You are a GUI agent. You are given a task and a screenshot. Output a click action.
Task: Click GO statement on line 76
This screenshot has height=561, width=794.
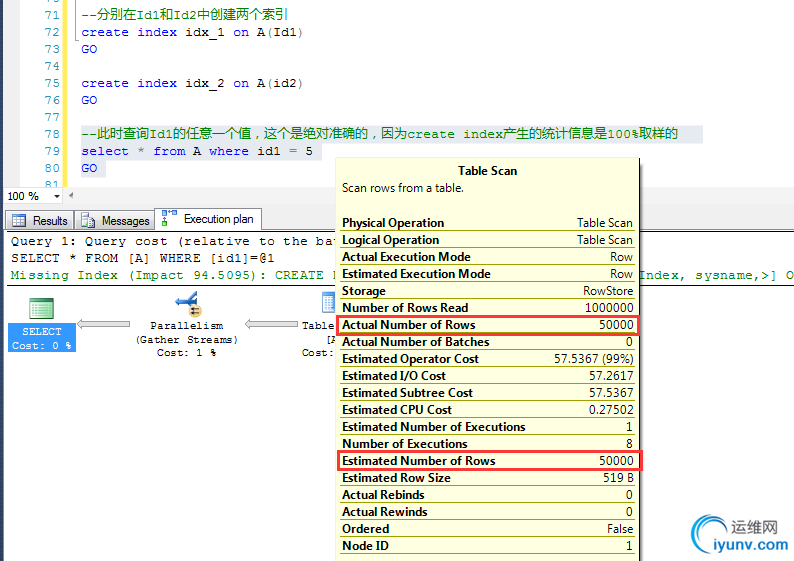pyautogui.click(x=89, y=100)
